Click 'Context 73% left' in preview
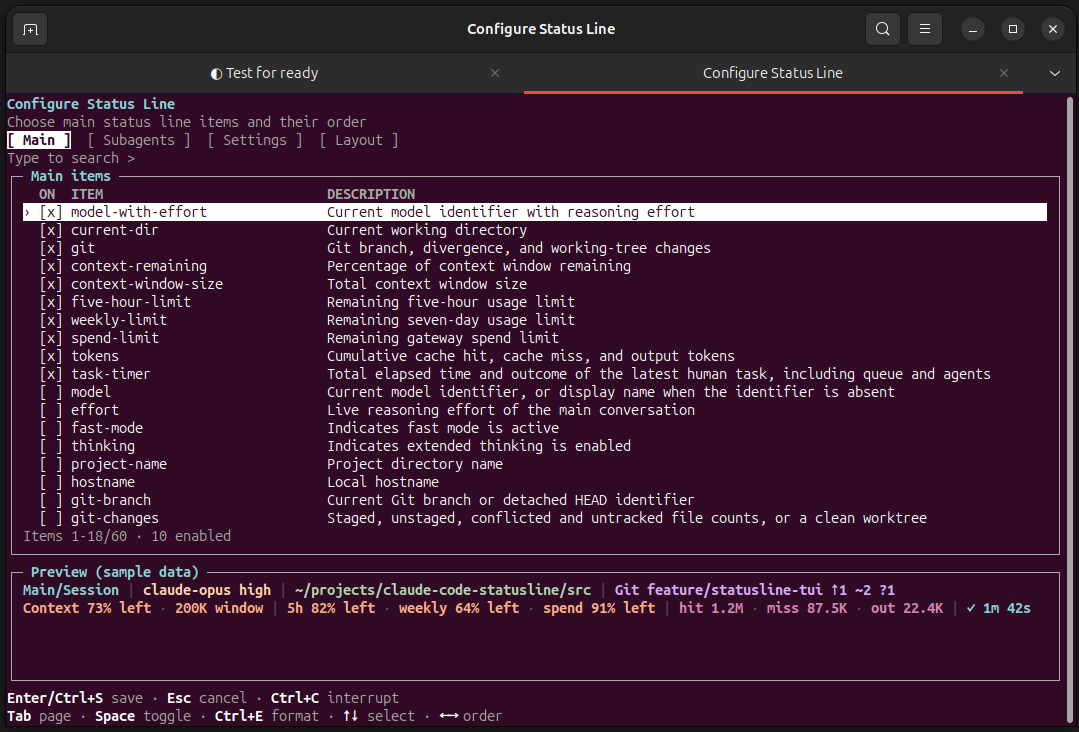1079x732 pixels. (87, 608)
